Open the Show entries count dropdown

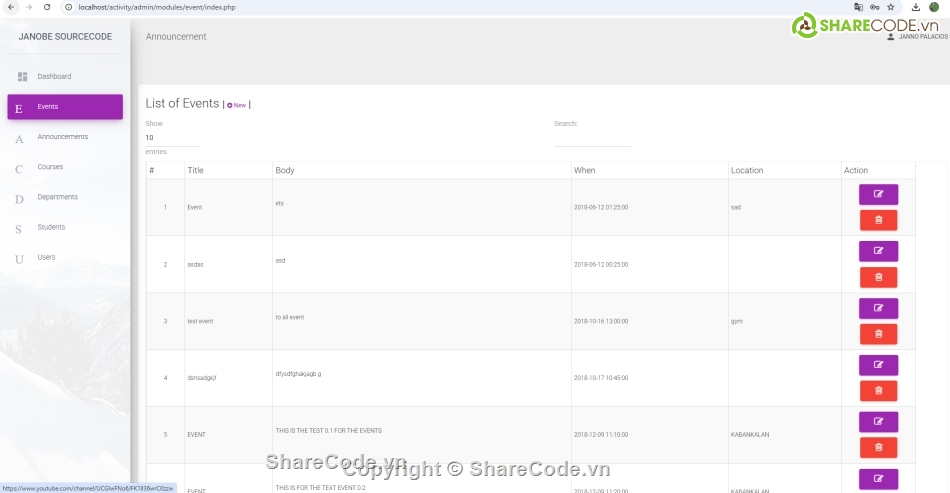tap(171, 138)
